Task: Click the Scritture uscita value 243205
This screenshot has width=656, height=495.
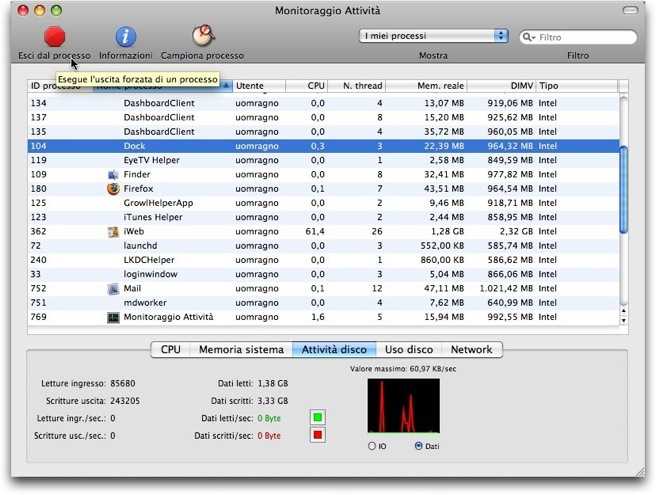Action: pyautogui.click(x=125, y=401)
